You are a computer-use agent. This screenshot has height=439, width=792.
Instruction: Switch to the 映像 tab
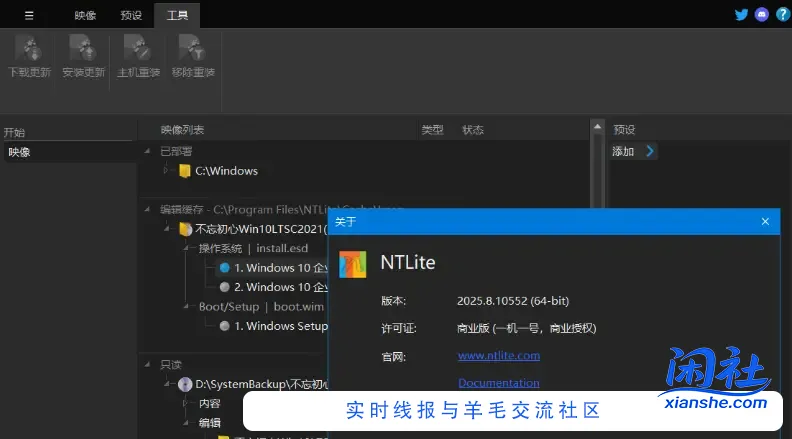(x=85, y=16)
